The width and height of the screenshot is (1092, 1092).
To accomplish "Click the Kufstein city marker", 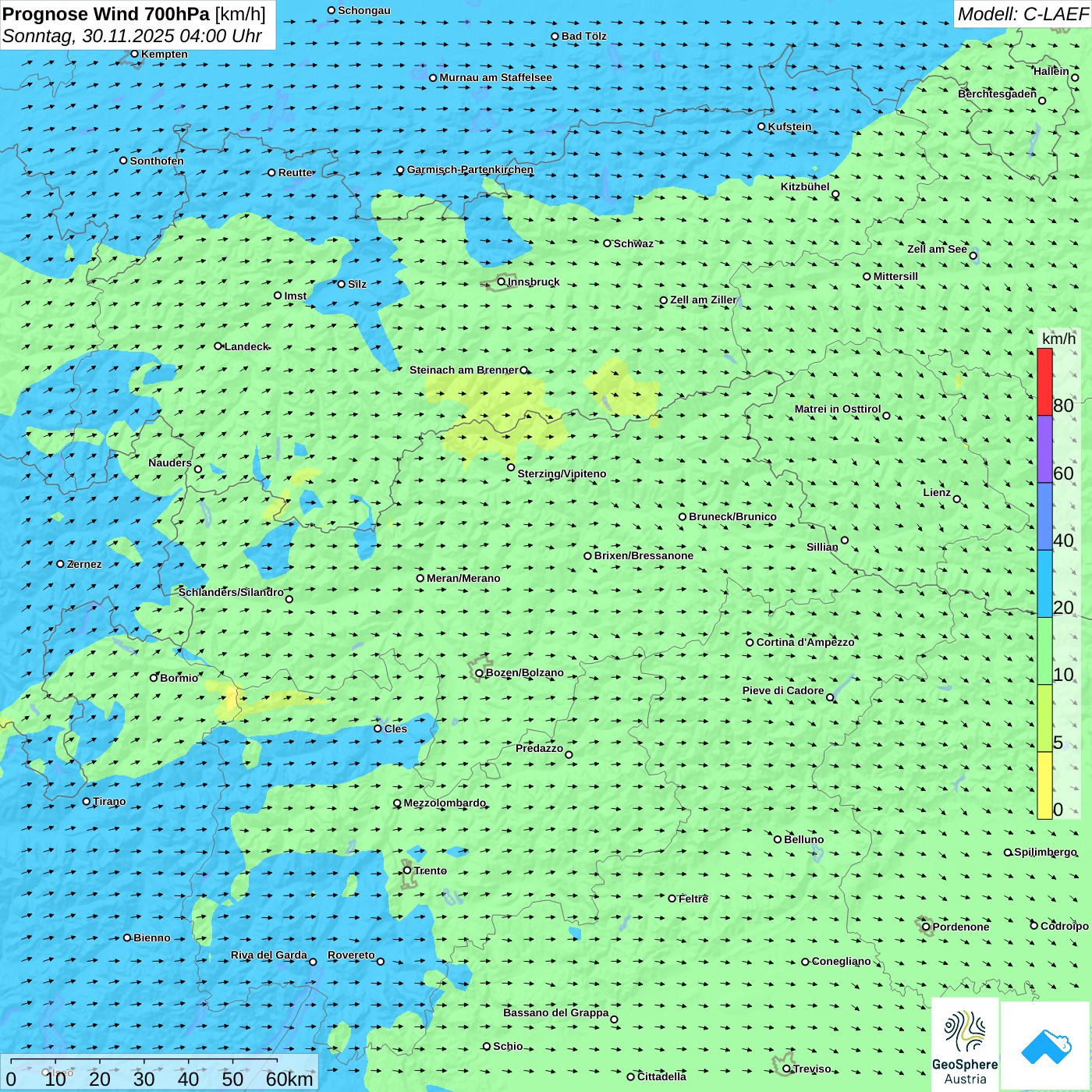I will coord(761,126).
